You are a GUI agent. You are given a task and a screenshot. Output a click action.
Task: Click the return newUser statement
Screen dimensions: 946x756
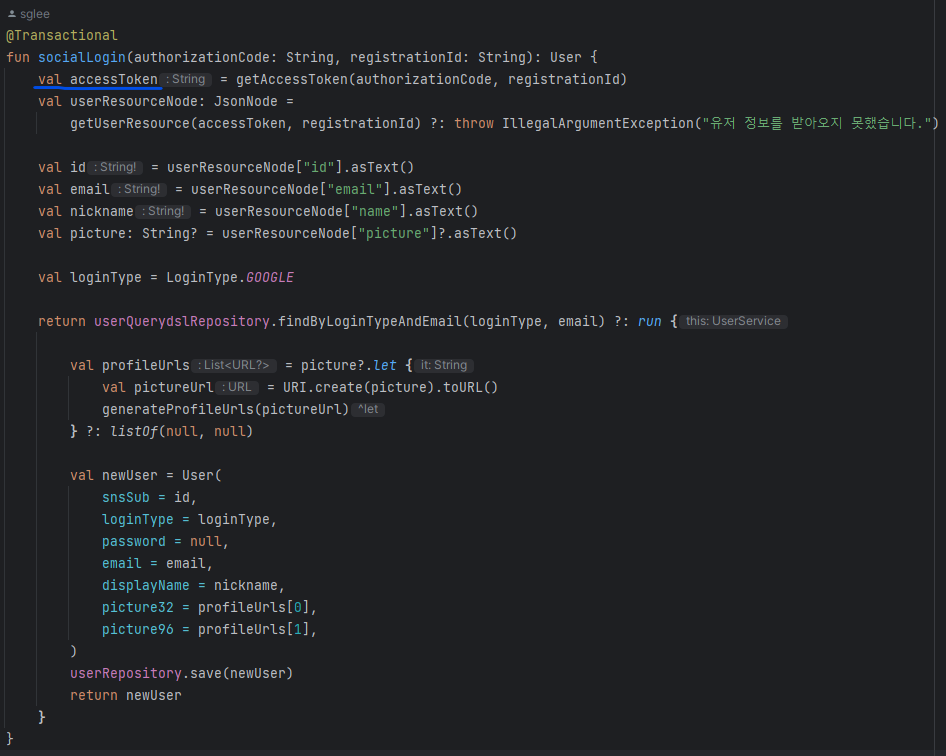pos(125,695)
